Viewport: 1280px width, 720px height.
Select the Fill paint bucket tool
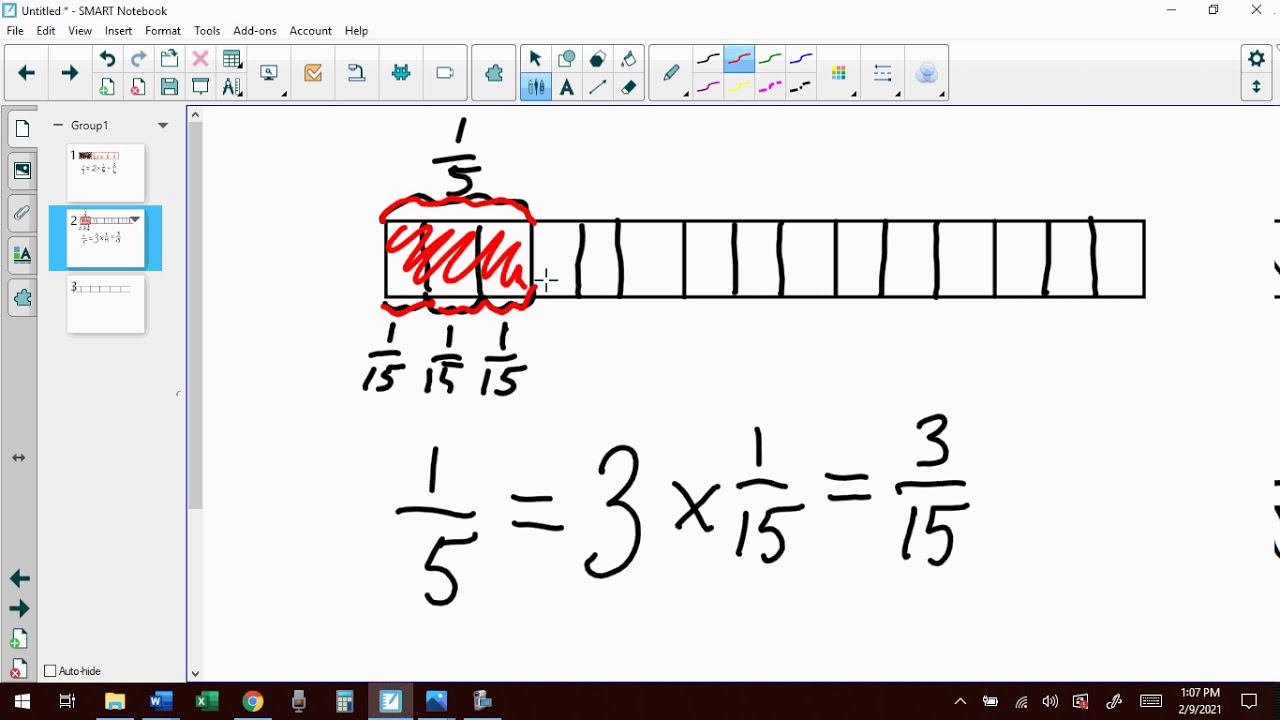tap(628, 59)
